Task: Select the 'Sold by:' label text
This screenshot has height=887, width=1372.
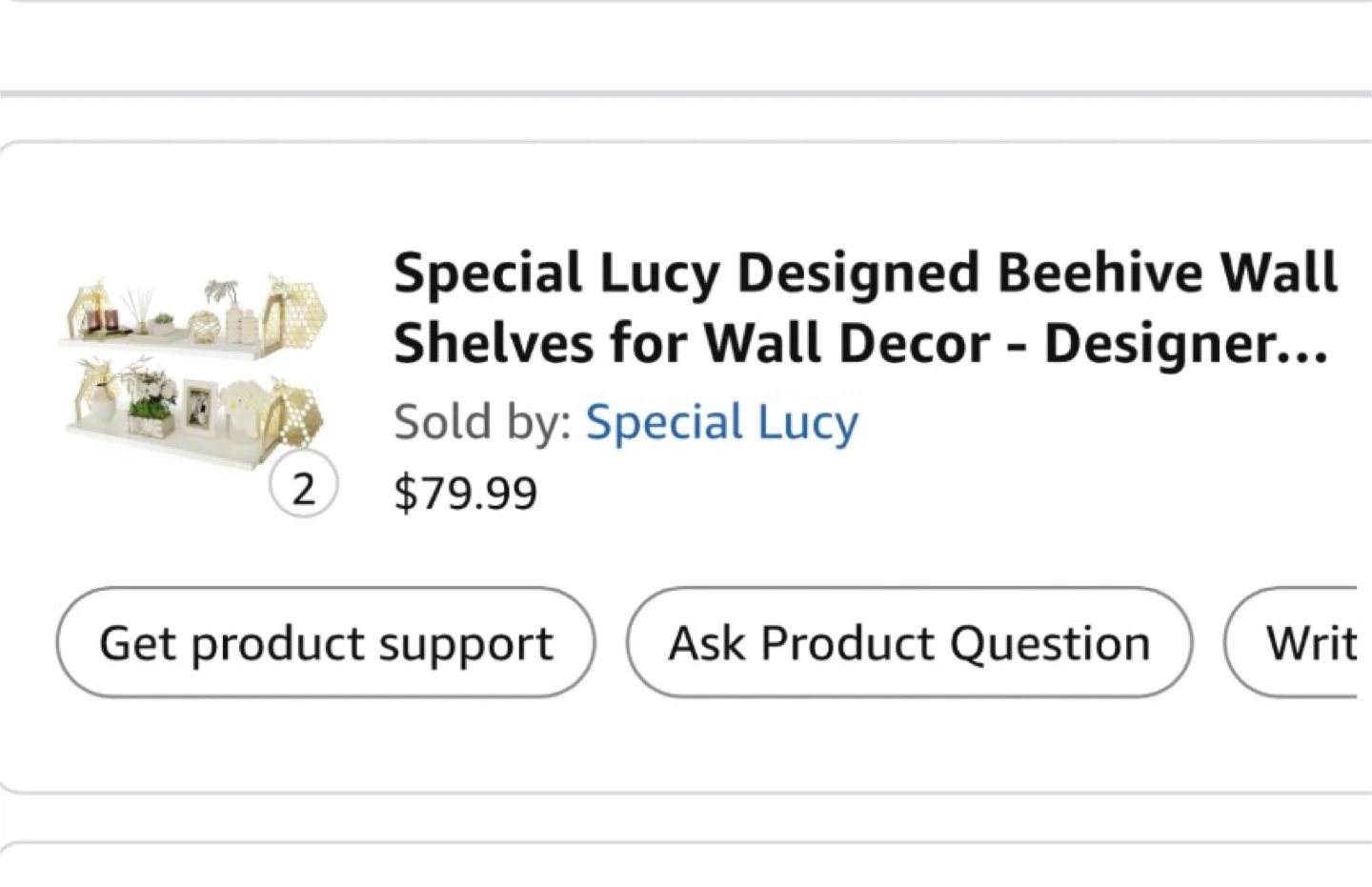Action: [x=482, y=422]
